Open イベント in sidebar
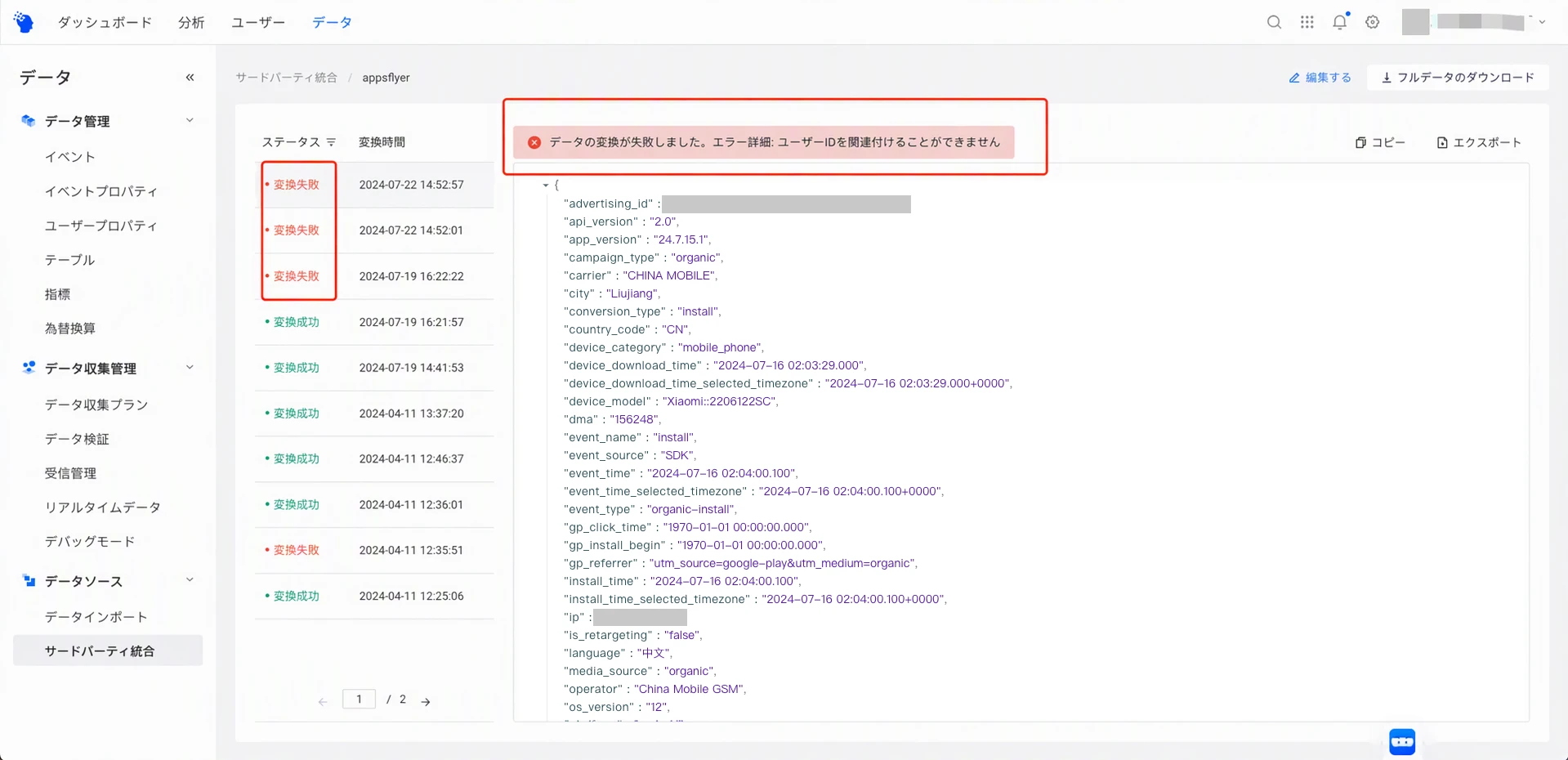 coord(70,157)
